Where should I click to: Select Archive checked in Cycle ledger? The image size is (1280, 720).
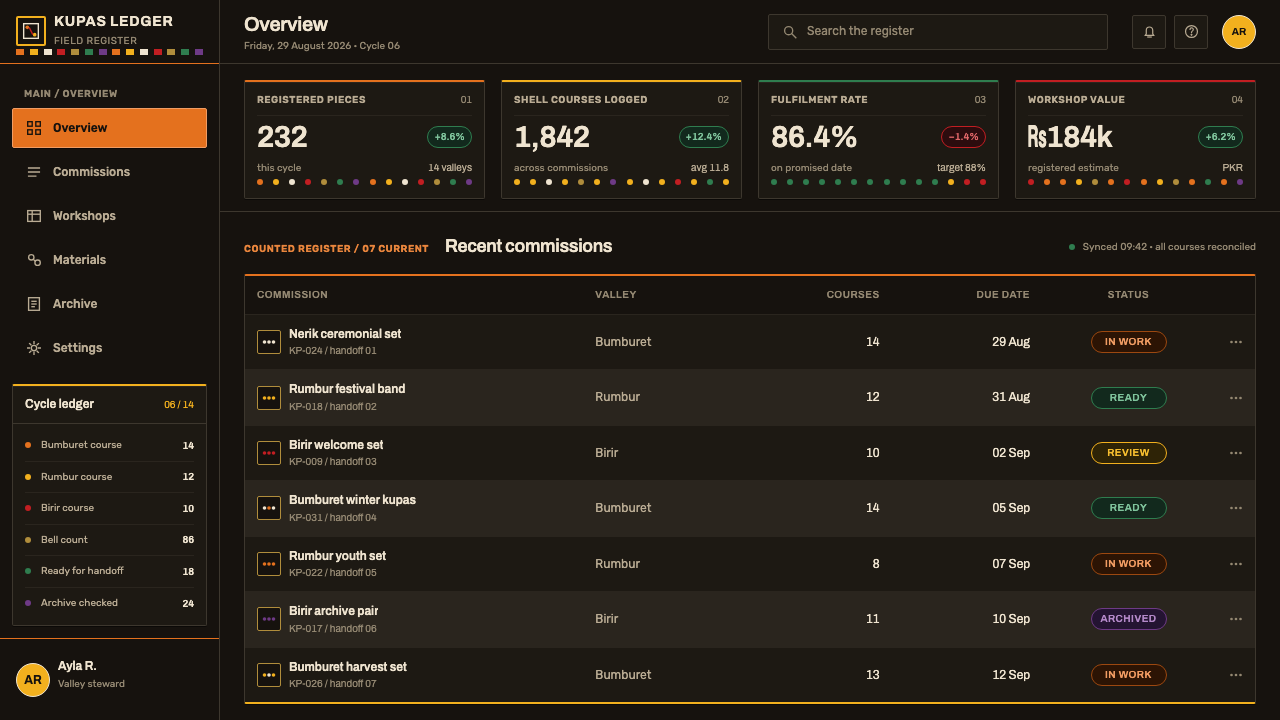110,603
